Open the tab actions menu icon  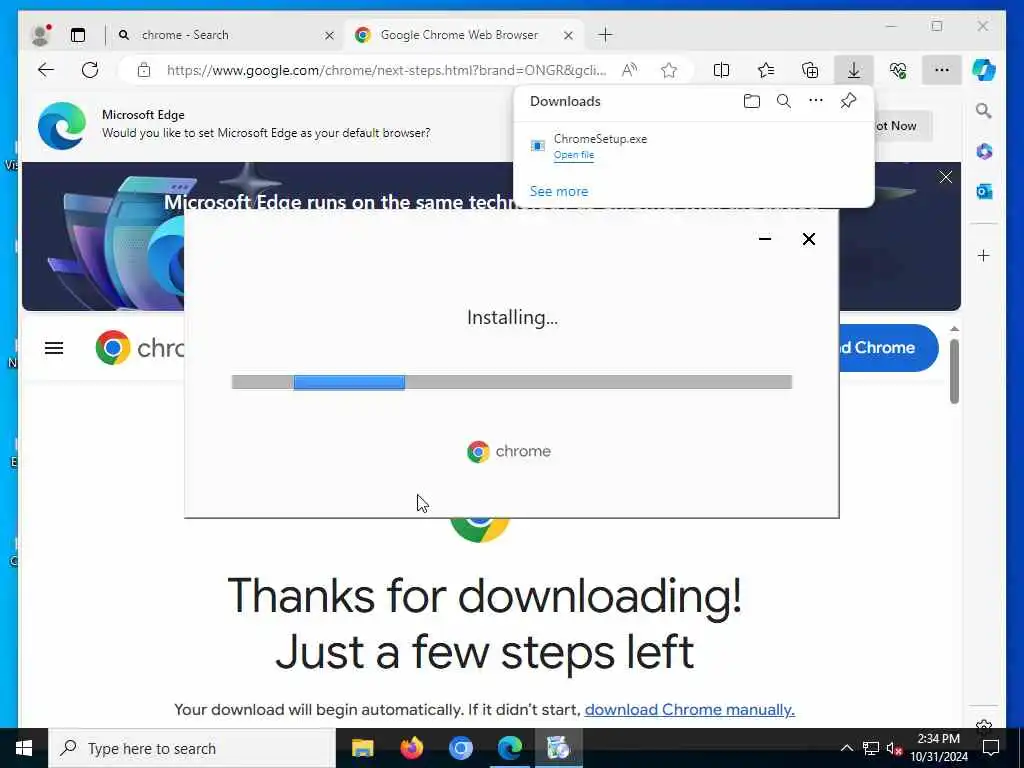click(78, 35)
